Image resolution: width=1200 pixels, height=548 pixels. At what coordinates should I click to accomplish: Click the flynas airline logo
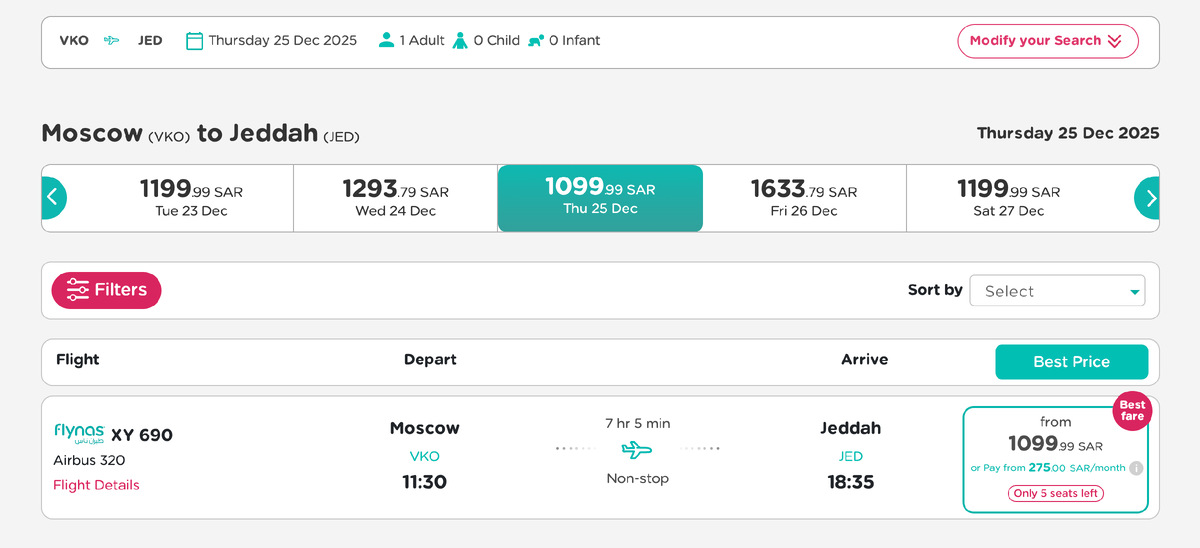79,432
